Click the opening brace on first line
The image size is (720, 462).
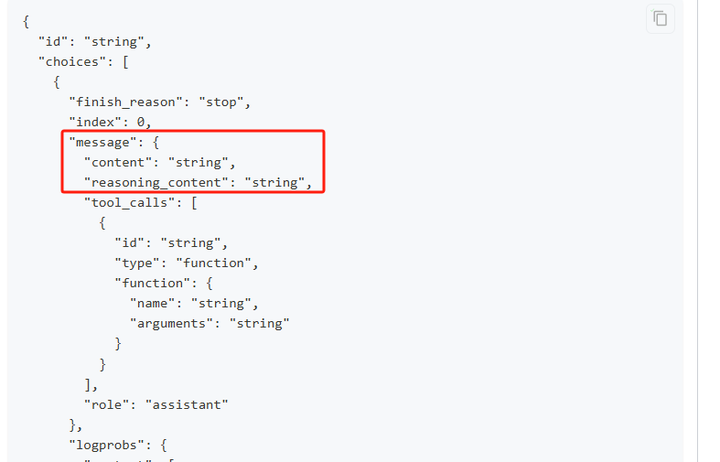[x=26, y=21]
